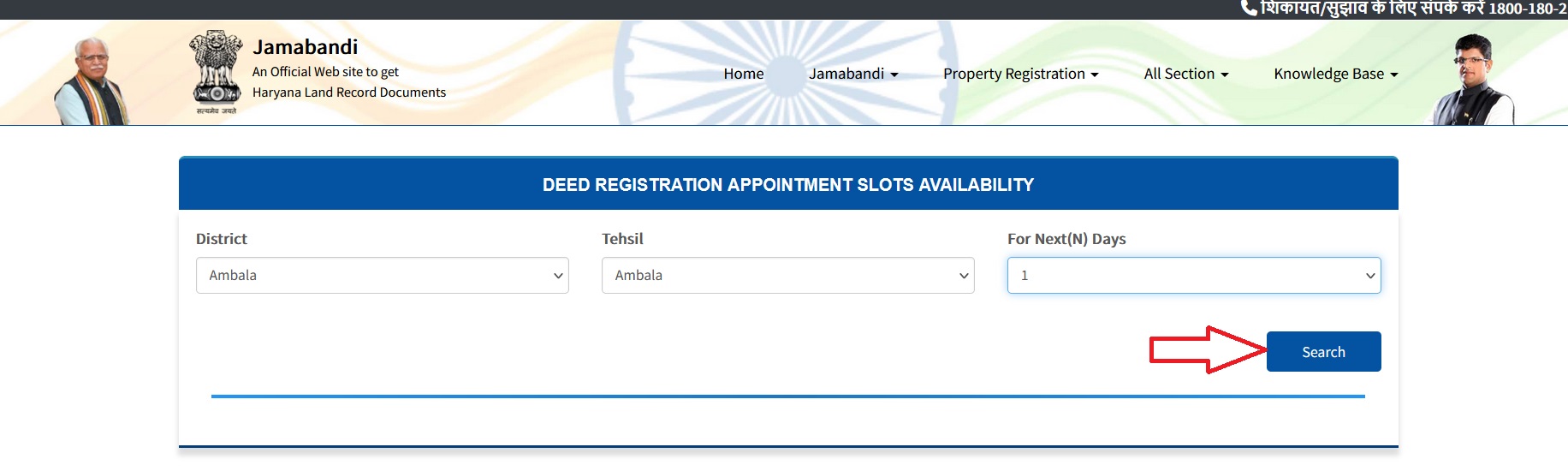The image size is (1568, 471).
Task: Click the right portrait photo in header
Action: [1473, 81]
